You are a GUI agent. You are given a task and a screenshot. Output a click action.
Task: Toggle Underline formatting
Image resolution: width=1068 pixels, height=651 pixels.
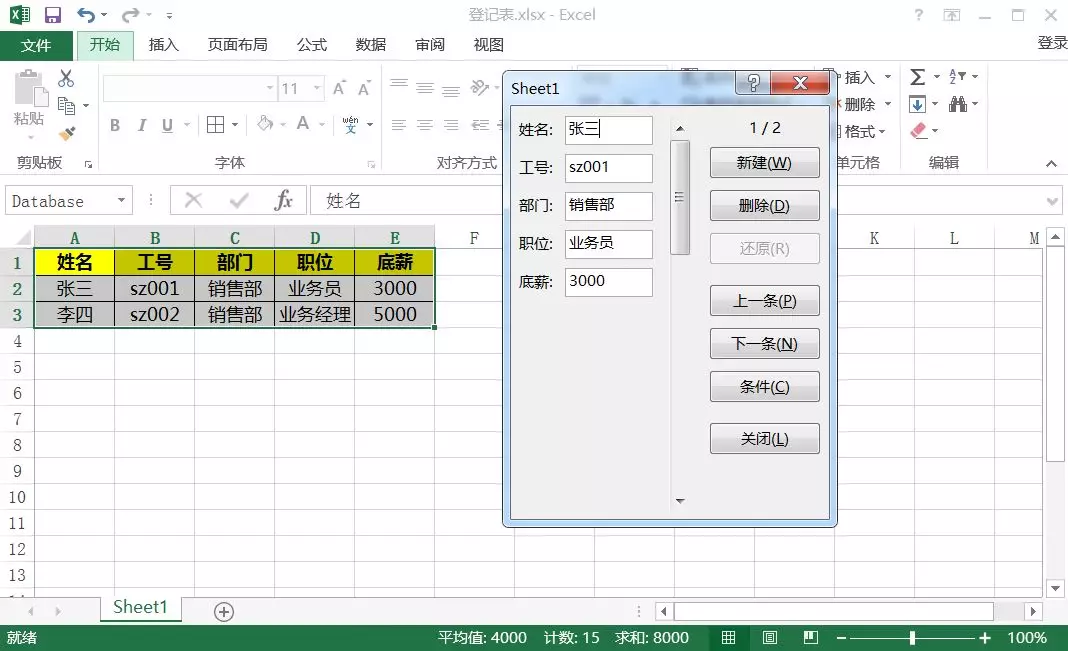click(x=167, y=125)
